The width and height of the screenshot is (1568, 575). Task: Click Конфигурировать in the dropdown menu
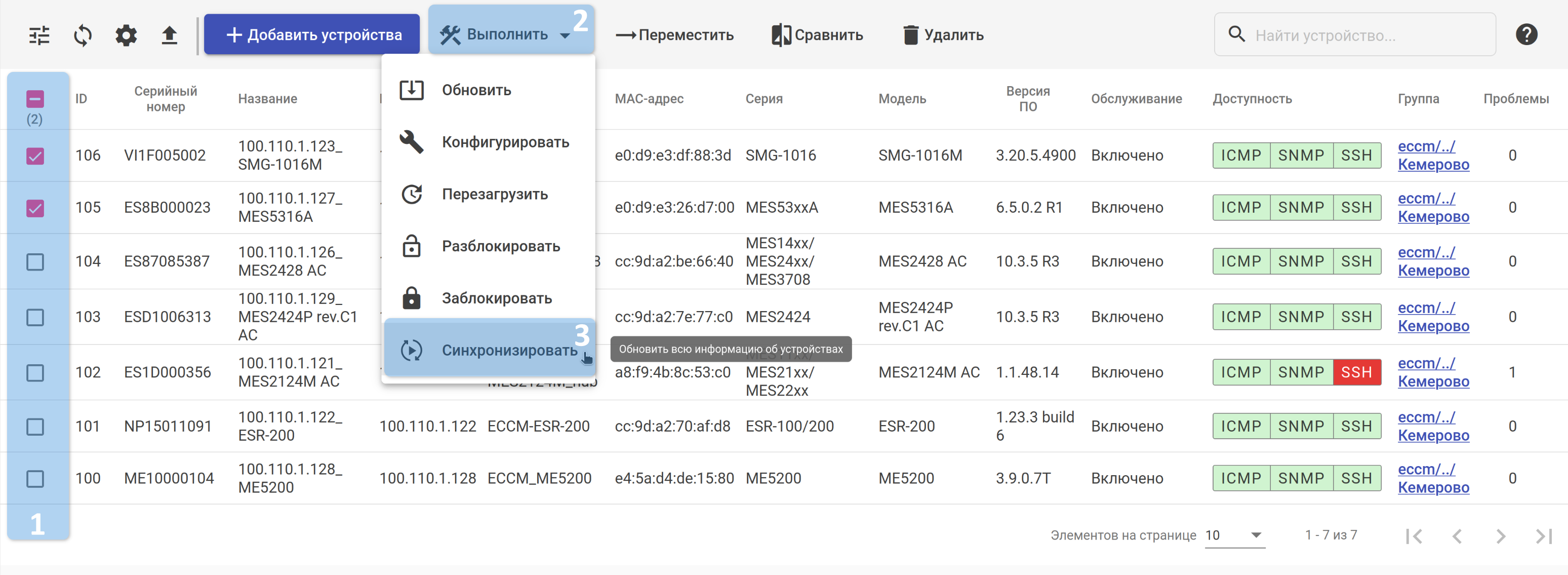tap(505, 142)
